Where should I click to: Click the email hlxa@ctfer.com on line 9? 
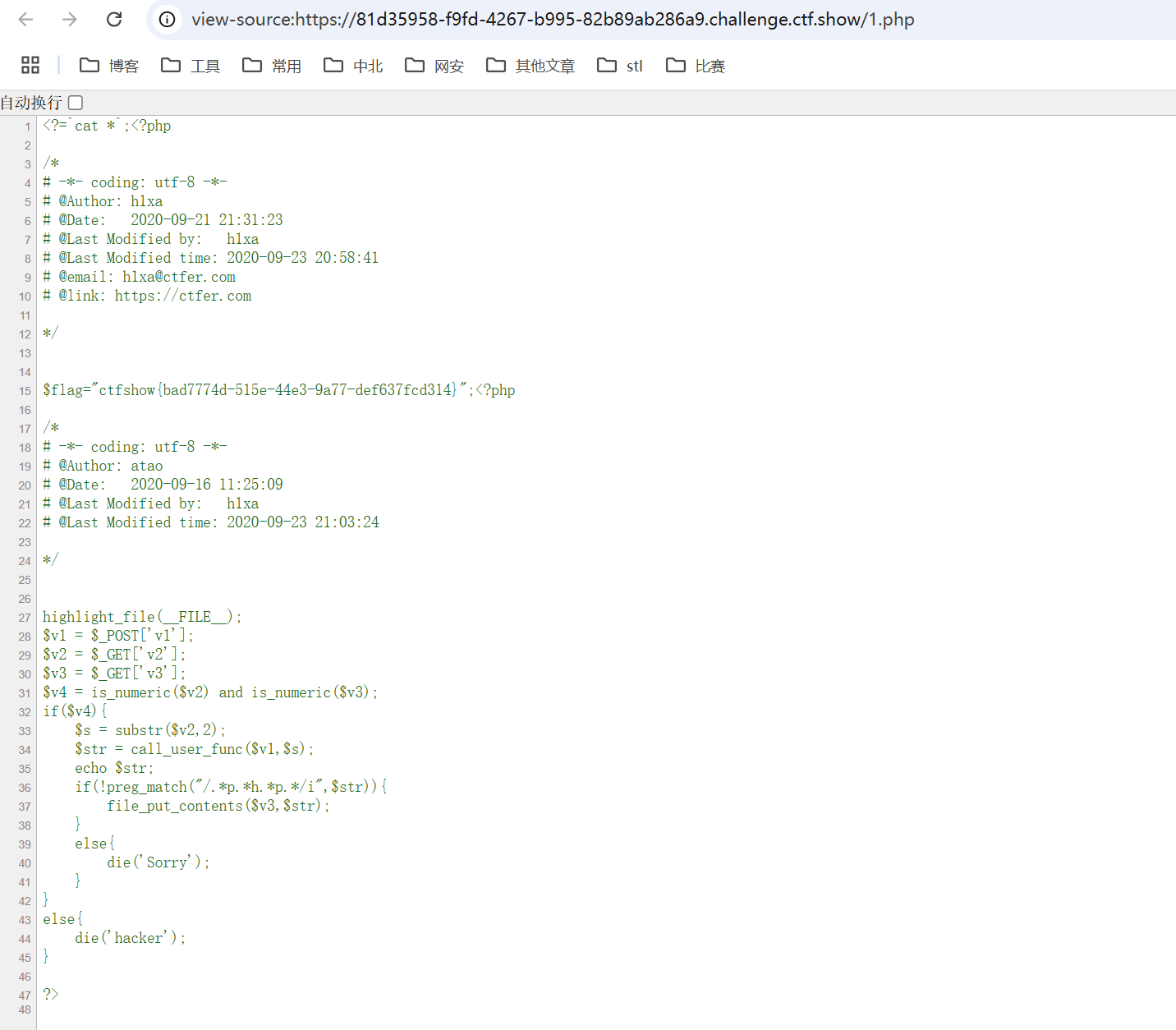pos(179,277)
